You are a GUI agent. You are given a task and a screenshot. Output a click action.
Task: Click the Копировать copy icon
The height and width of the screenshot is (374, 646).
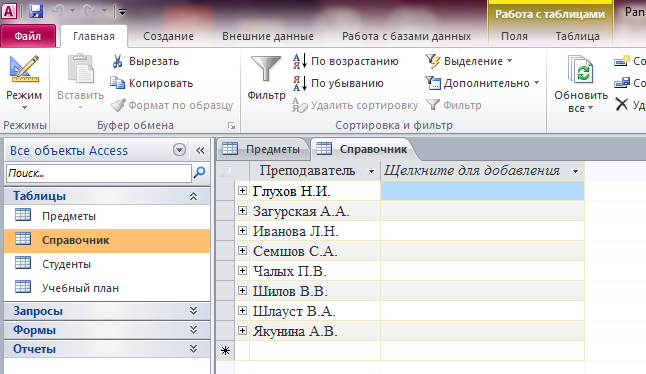click(x=117, y=83)
